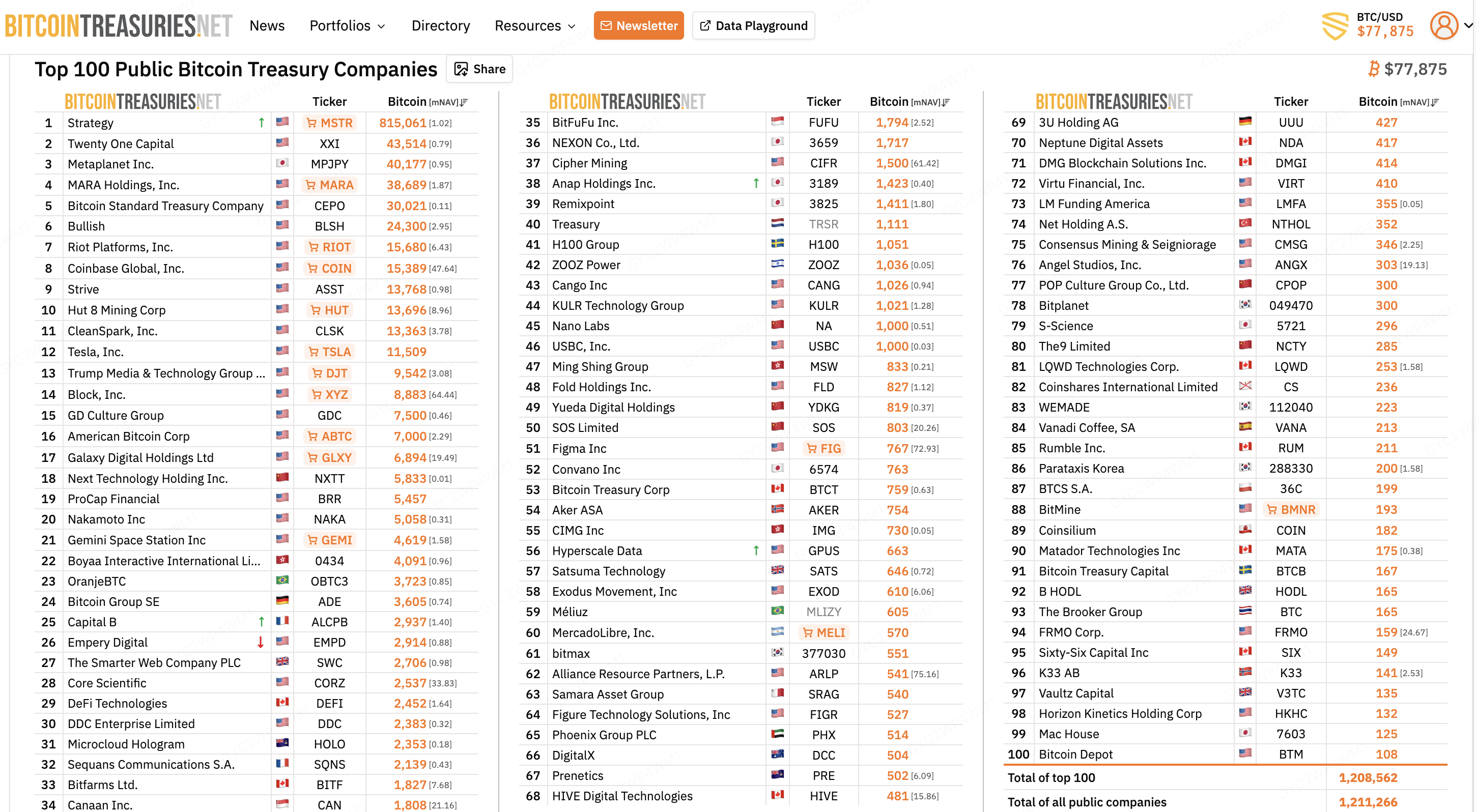1476x812 pixels.
Task: Click the TSLA cart ticker badge
Action: point(329,352)
